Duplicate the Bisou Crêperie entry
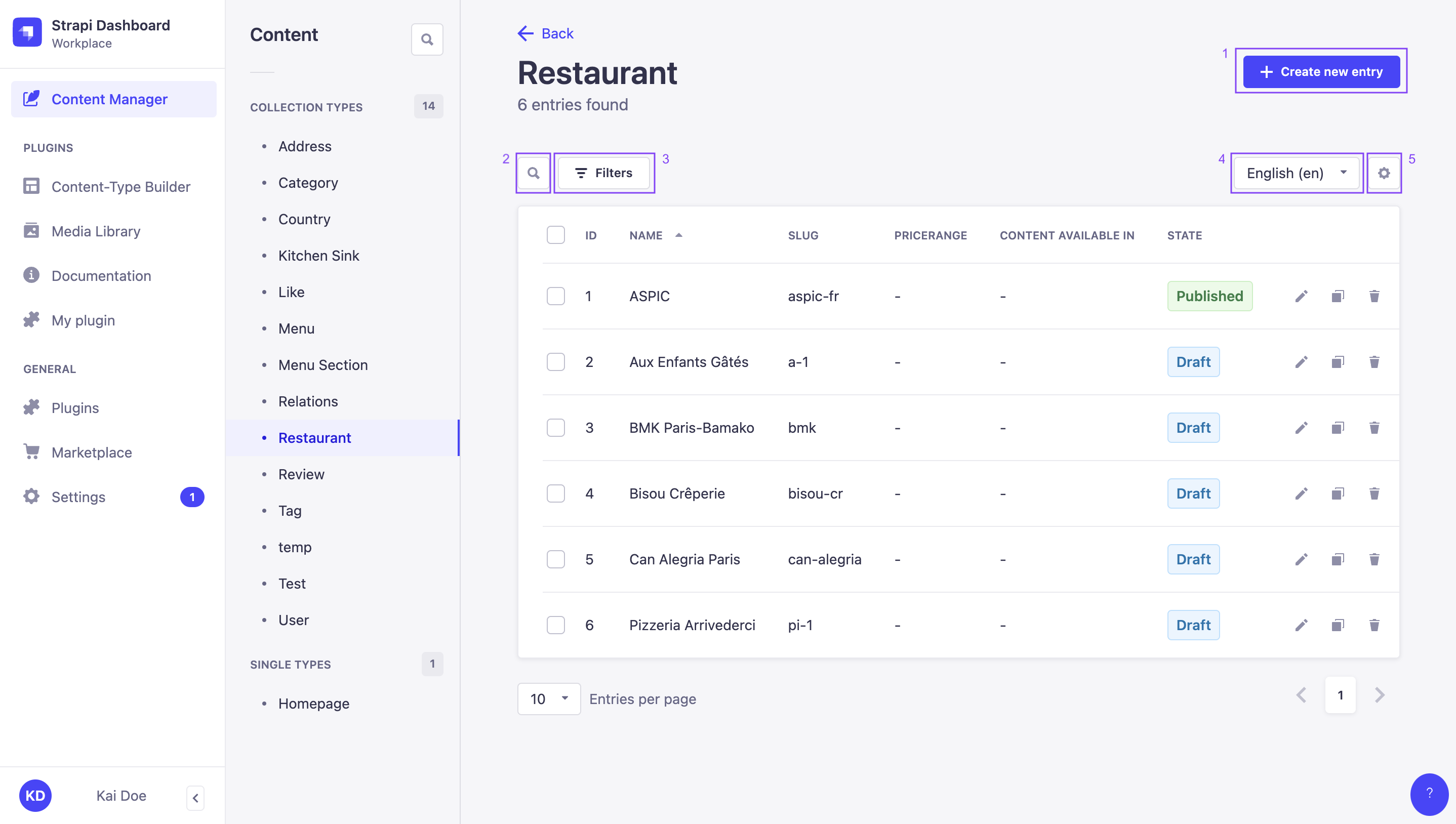Screen dimensions: 1456x824 (x=1338, y=493)
